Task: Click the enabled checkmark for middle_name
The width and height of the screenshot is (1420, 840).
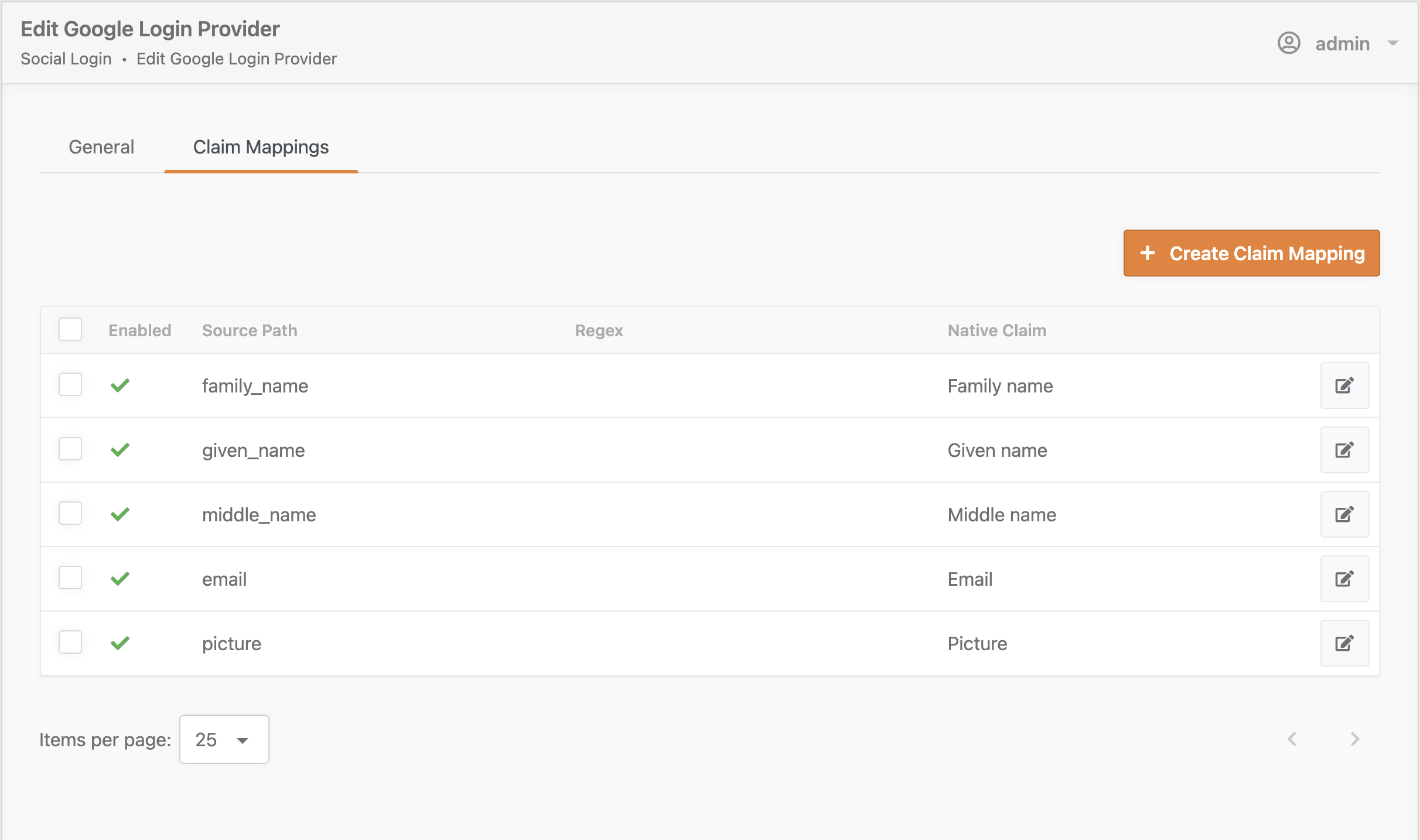Action: pos(120,514)
